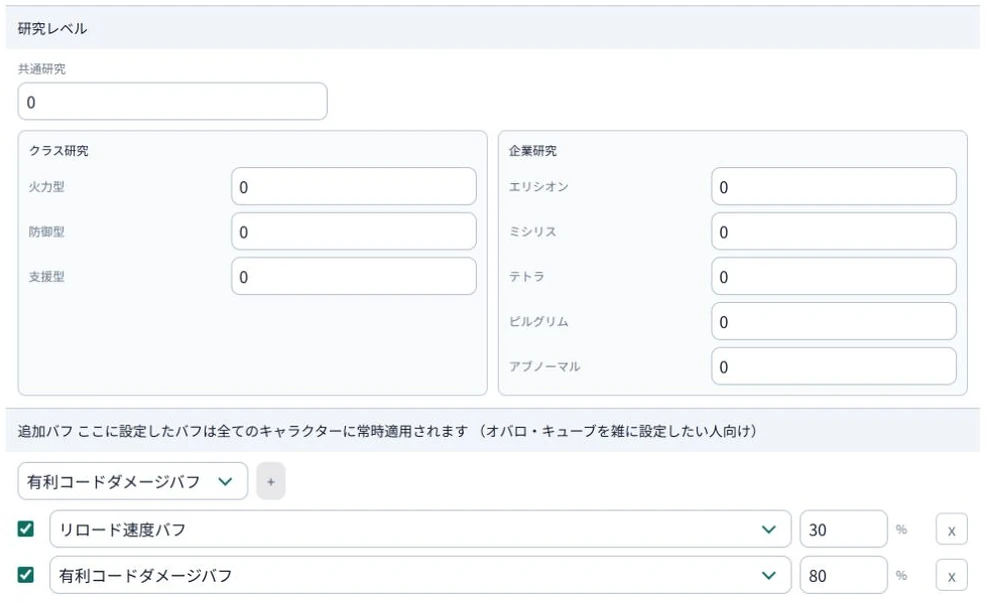Click the 30 percent value field
Viewport: 986px width, 612px height.
[843, 529]
